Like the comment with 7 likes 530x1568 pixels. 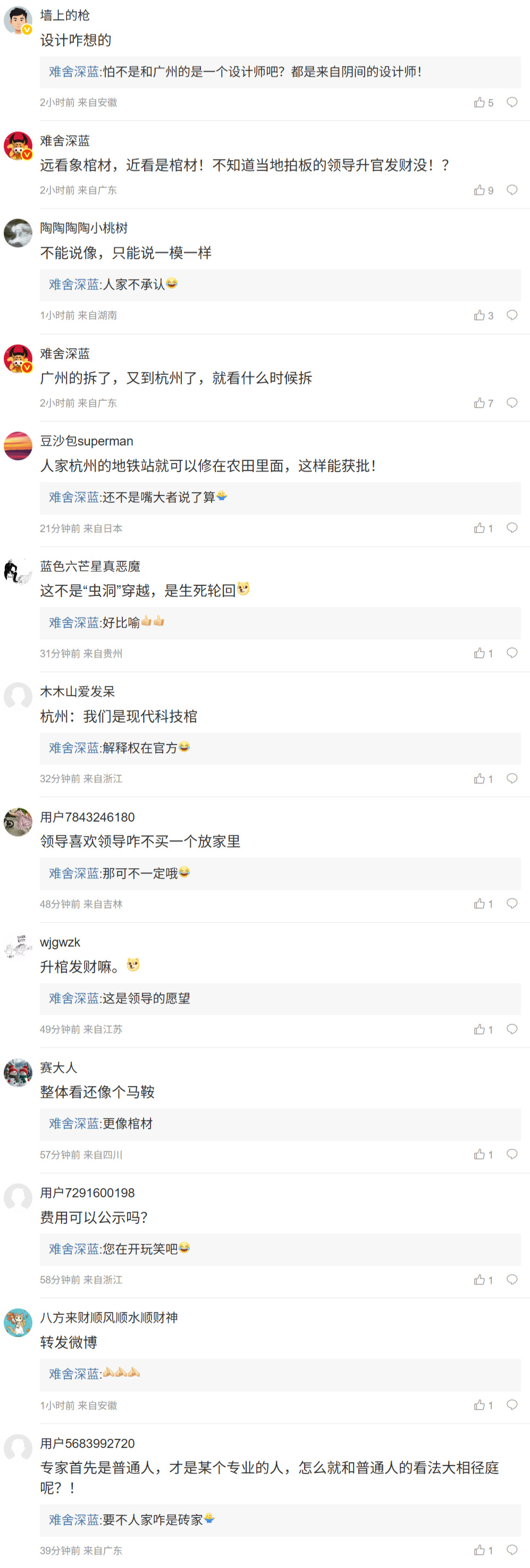click(x=479, y=403)
